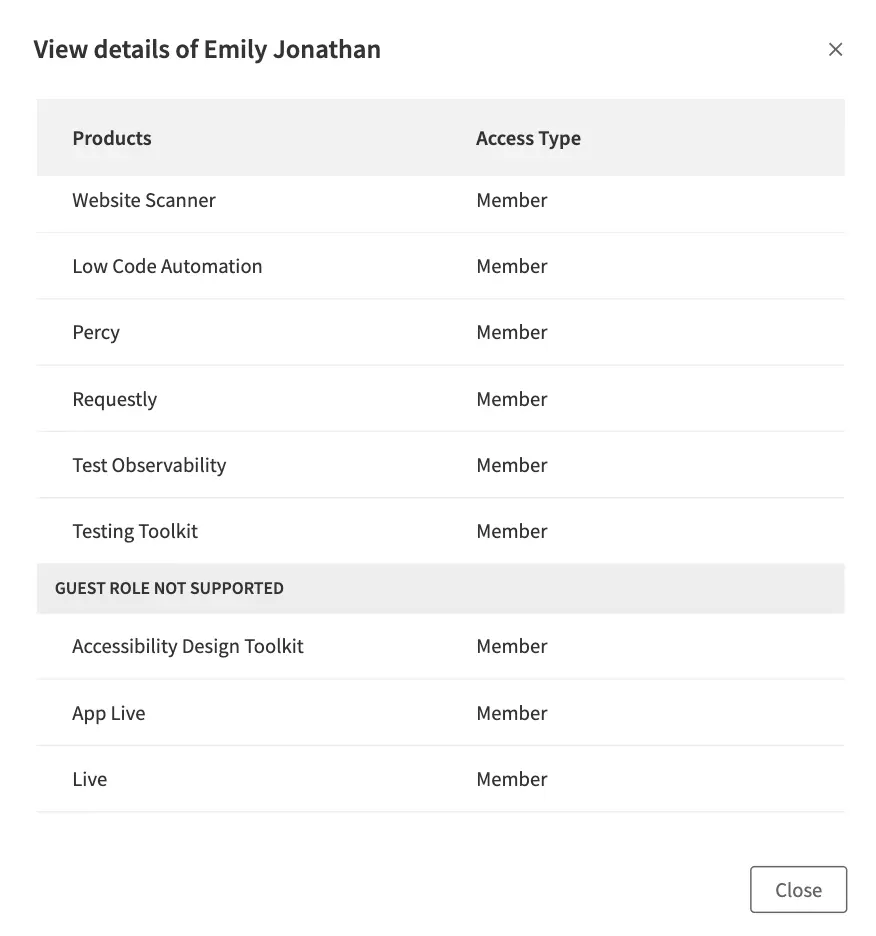
Task: Click the Requestly row
Action: coord(114,398)
